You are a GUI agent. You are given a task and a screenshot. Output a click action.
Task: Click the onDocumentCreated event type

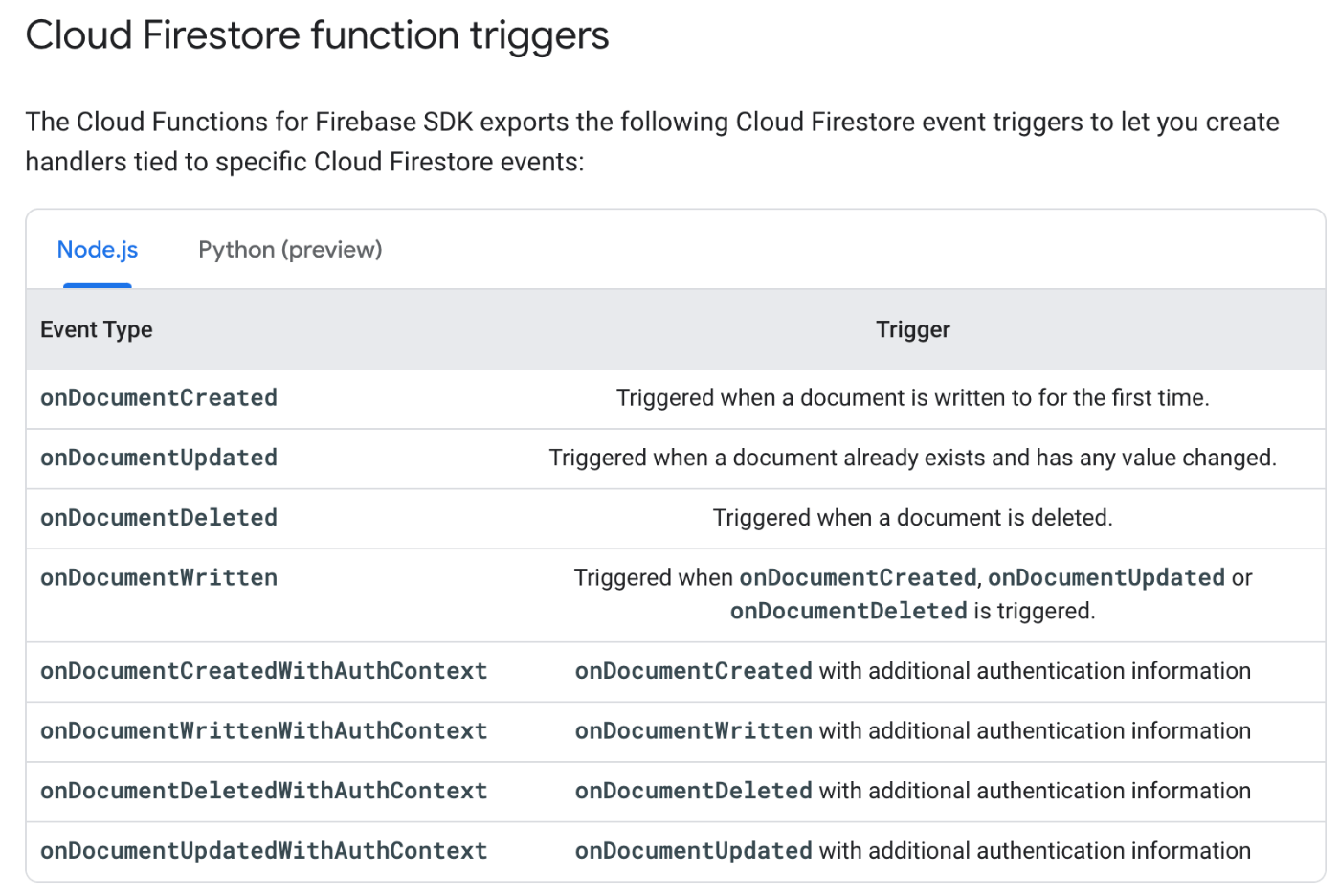pos(159,398)
